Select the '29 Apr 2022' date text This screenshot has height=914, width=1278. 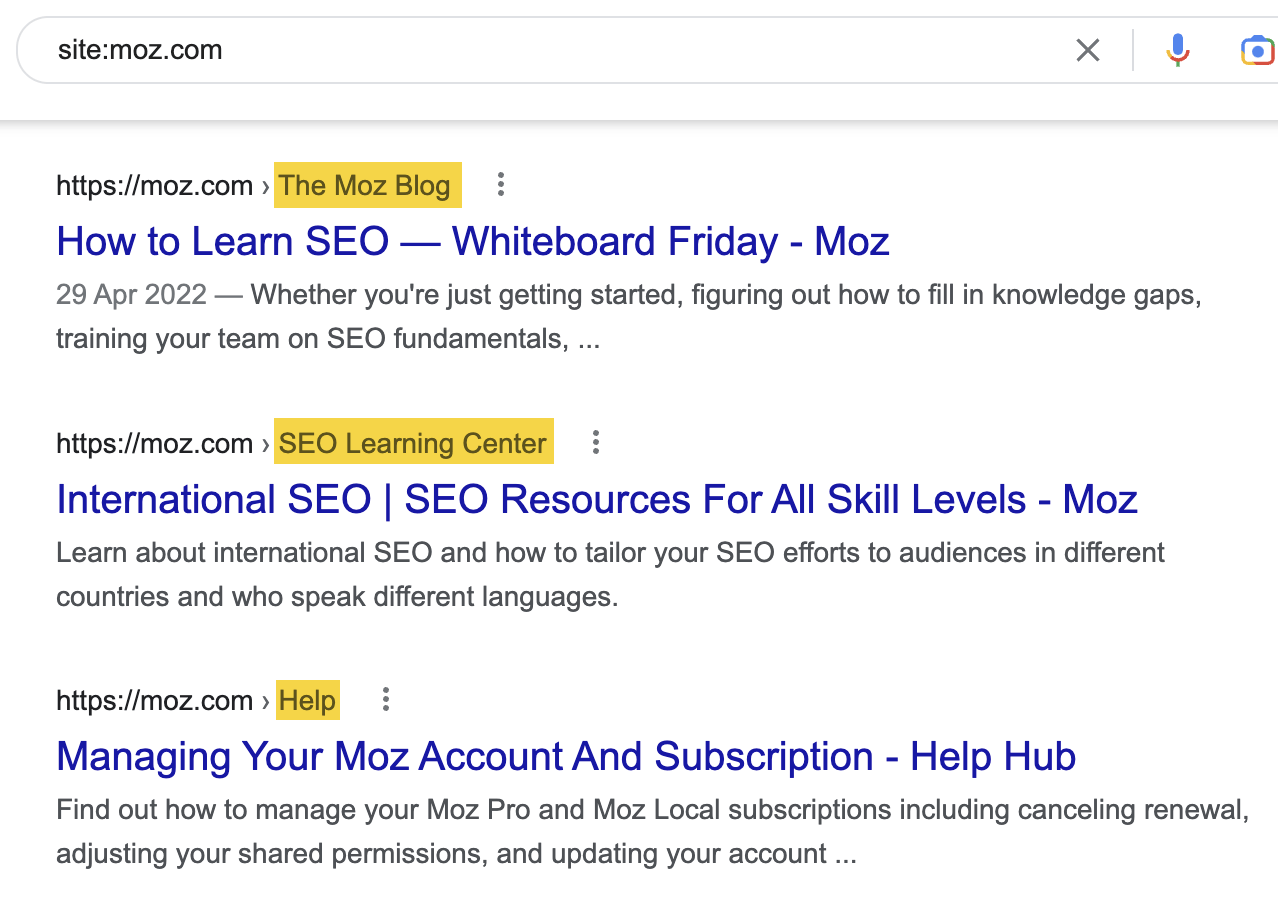pyautogui.click(x=130, y=294)
